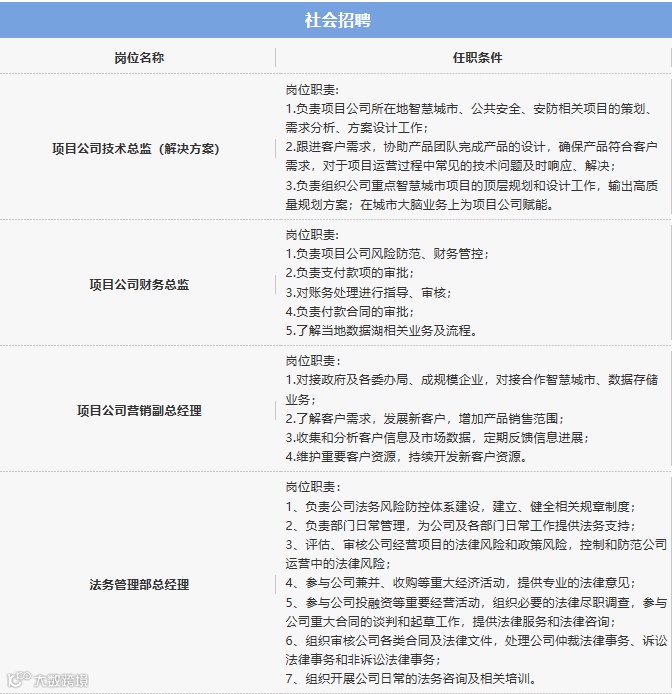Click line 2.了解客户需求，发展新客户

(x=425, y=418)
